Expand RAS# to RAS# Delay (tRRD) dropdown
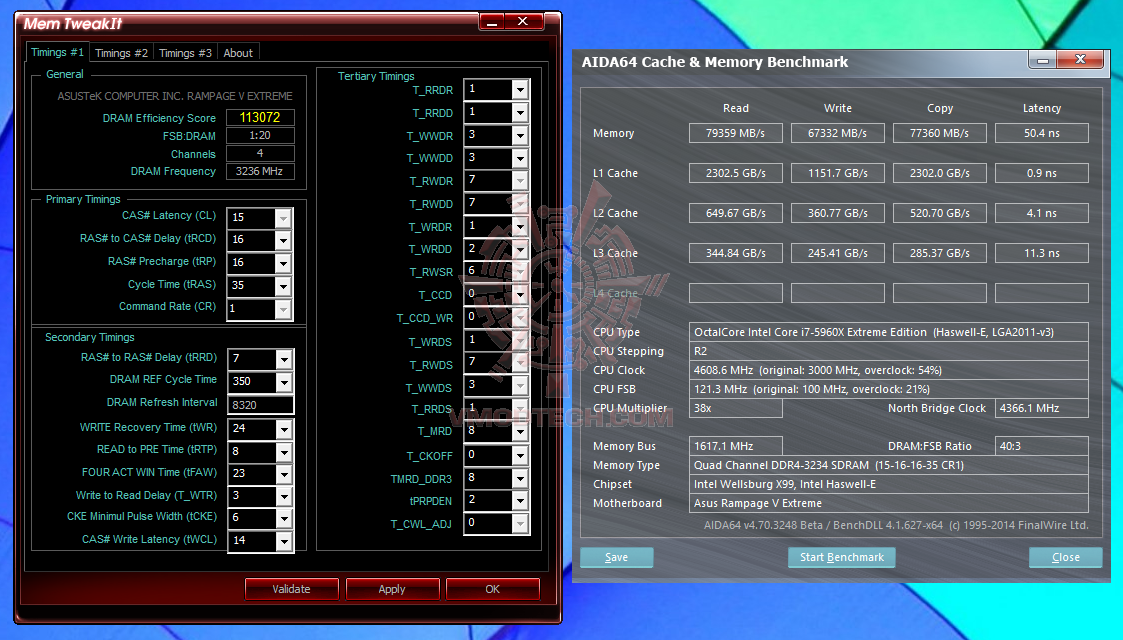Image resolution: width=1123 pixels, height=640 pixels. pos(284,359)
